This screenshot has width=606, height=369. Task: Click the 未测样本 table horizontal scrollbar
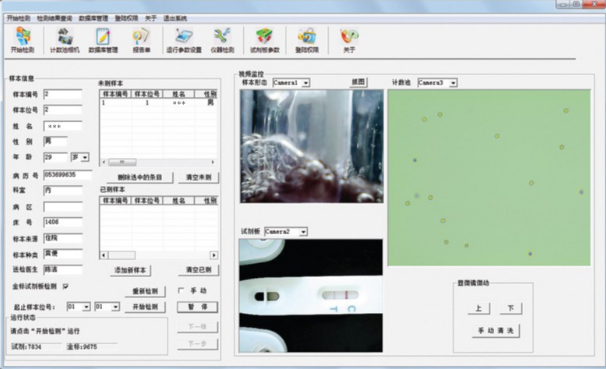coord(158,162)
